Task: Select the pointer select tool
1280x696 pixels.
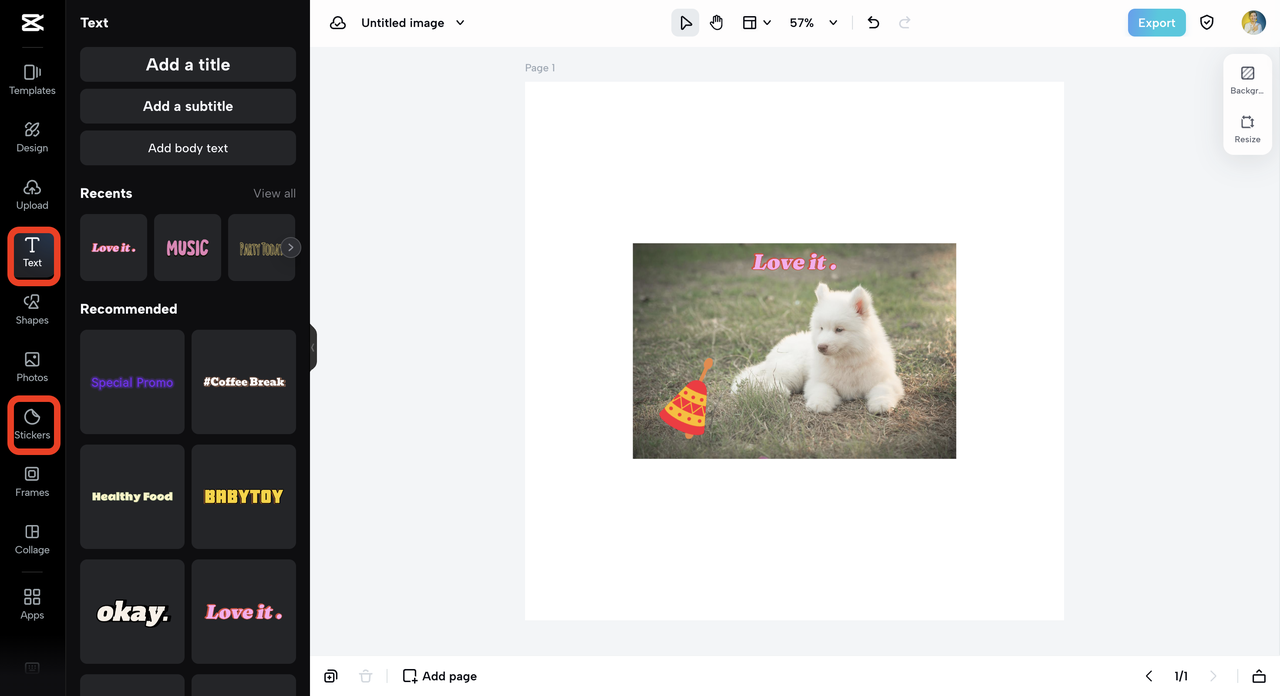Action: 685,23
